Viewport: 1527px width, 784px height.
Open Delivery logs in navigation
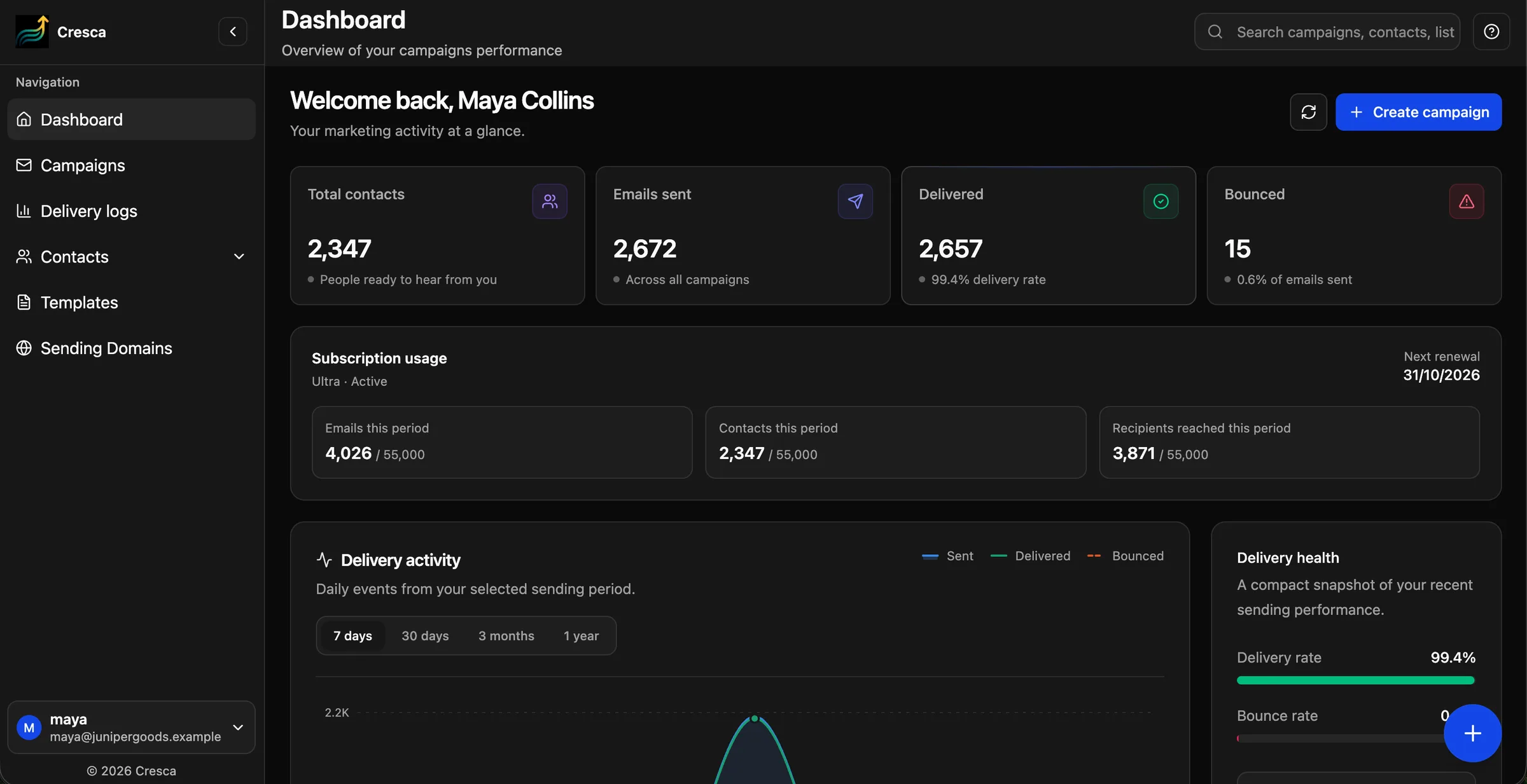(131, 210)
